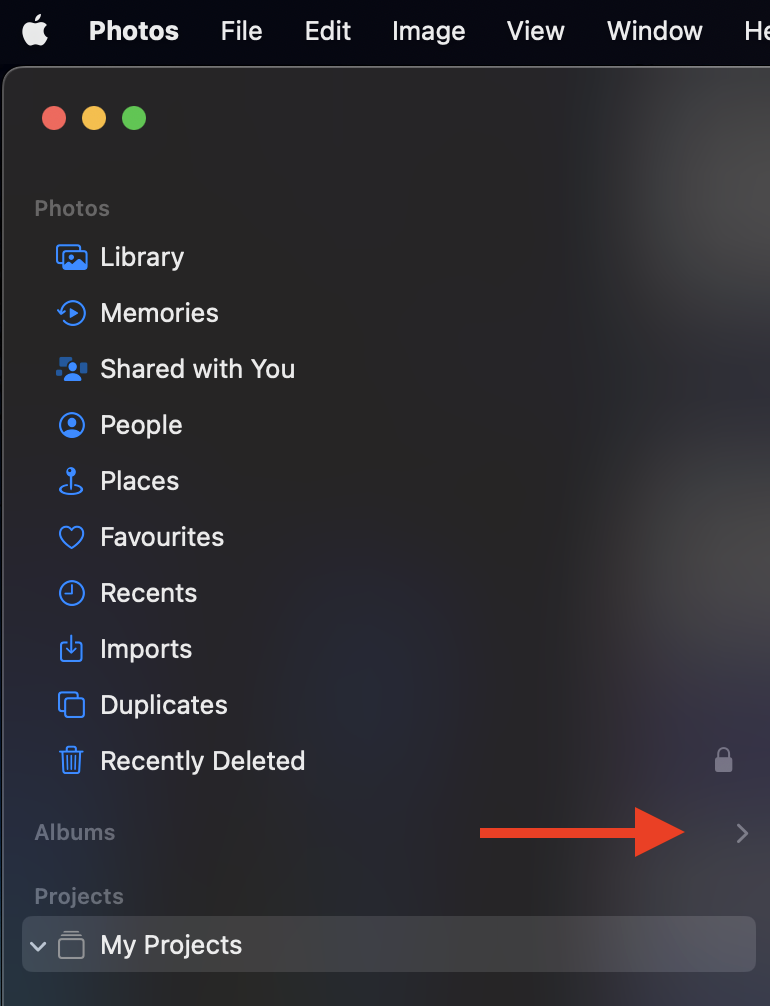The image size is (770, 1006).
Task: Open the Apple menu
Action: point(35,31)
